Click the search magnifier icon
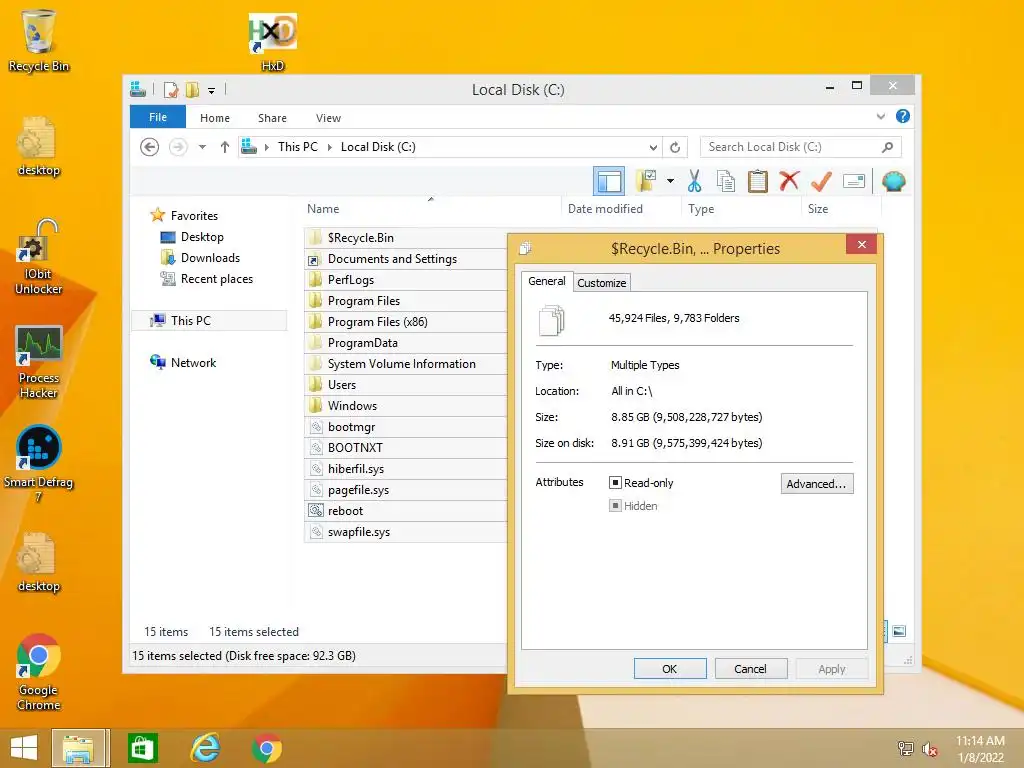Image resolution: width=1024 pixels, height=768 pixels. [887, 147]
